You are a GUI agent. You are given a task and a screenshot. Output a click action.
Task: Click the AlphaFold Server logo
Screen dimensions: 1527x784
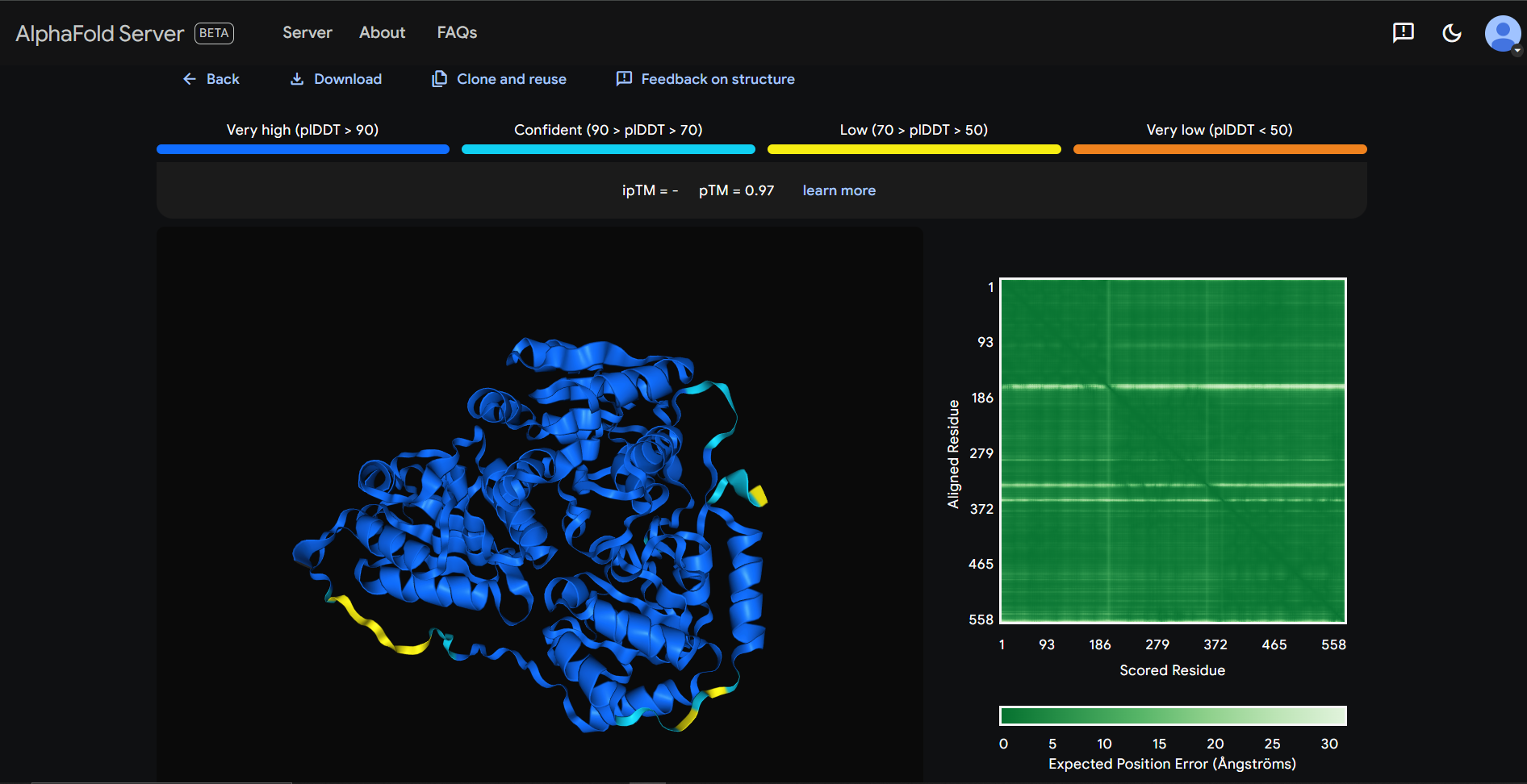click(100, 33)
